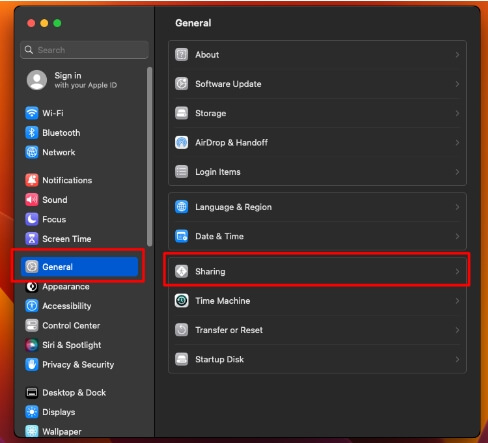
Task: Click the Wi-Fi icon in sidebar
Action: pos(32,113)
